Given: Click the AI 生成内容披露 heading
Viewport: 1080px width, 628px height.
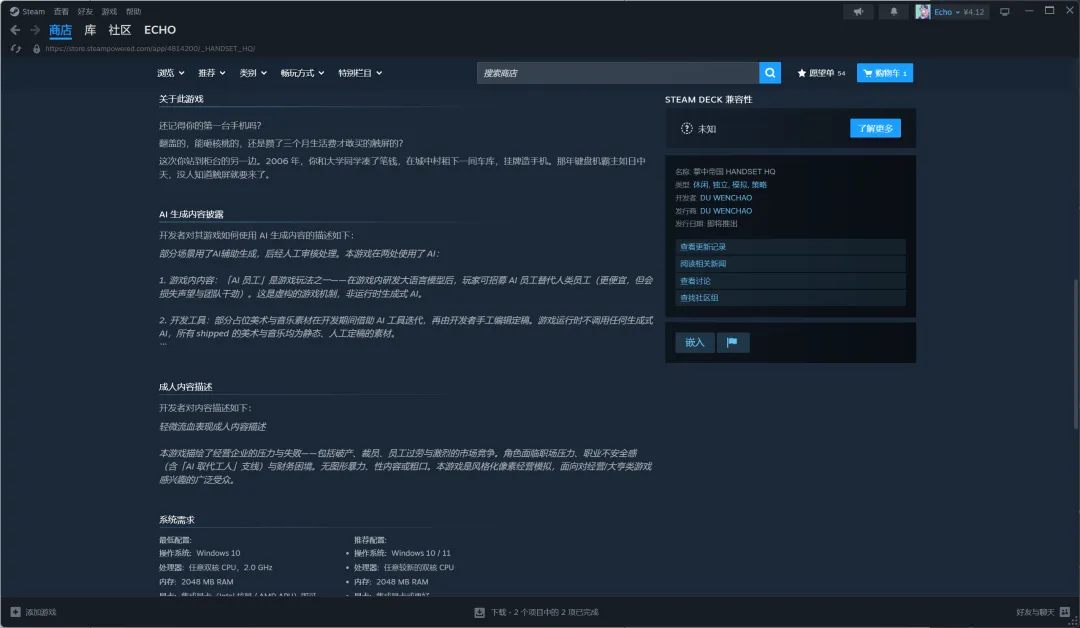Looking at the screenshot, I should (x=191, y=214).
